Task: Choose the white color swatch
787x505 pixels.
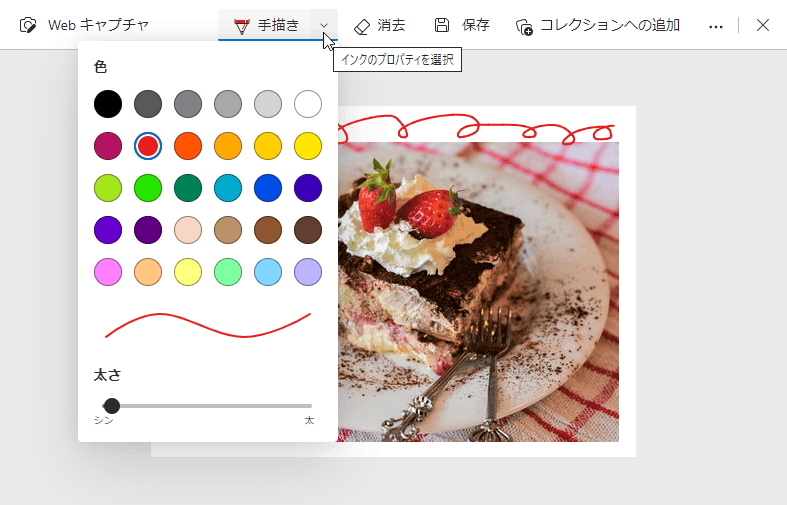Action: point(308,104)
